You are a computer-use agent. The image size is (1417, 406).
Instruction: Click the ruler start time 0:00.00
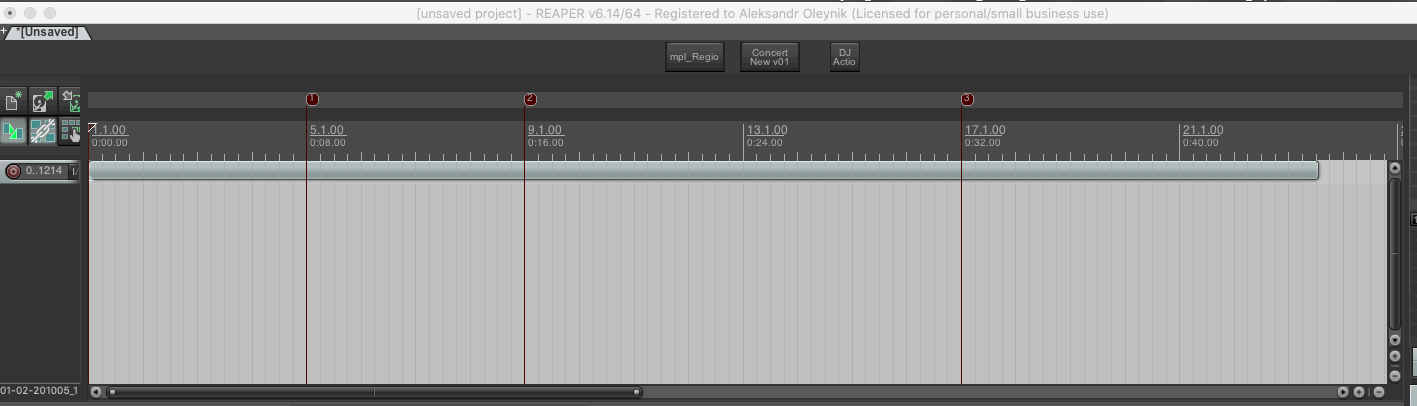click(x=109, y=143)
